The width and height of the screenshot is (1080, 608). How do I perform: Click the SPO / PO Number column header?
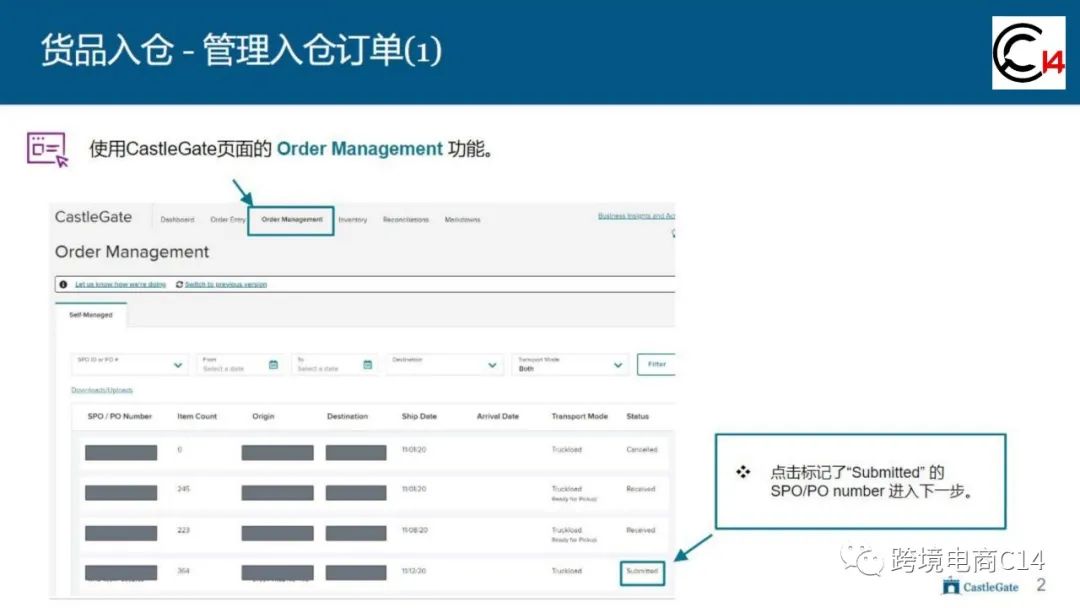click(x=119, y=417)
